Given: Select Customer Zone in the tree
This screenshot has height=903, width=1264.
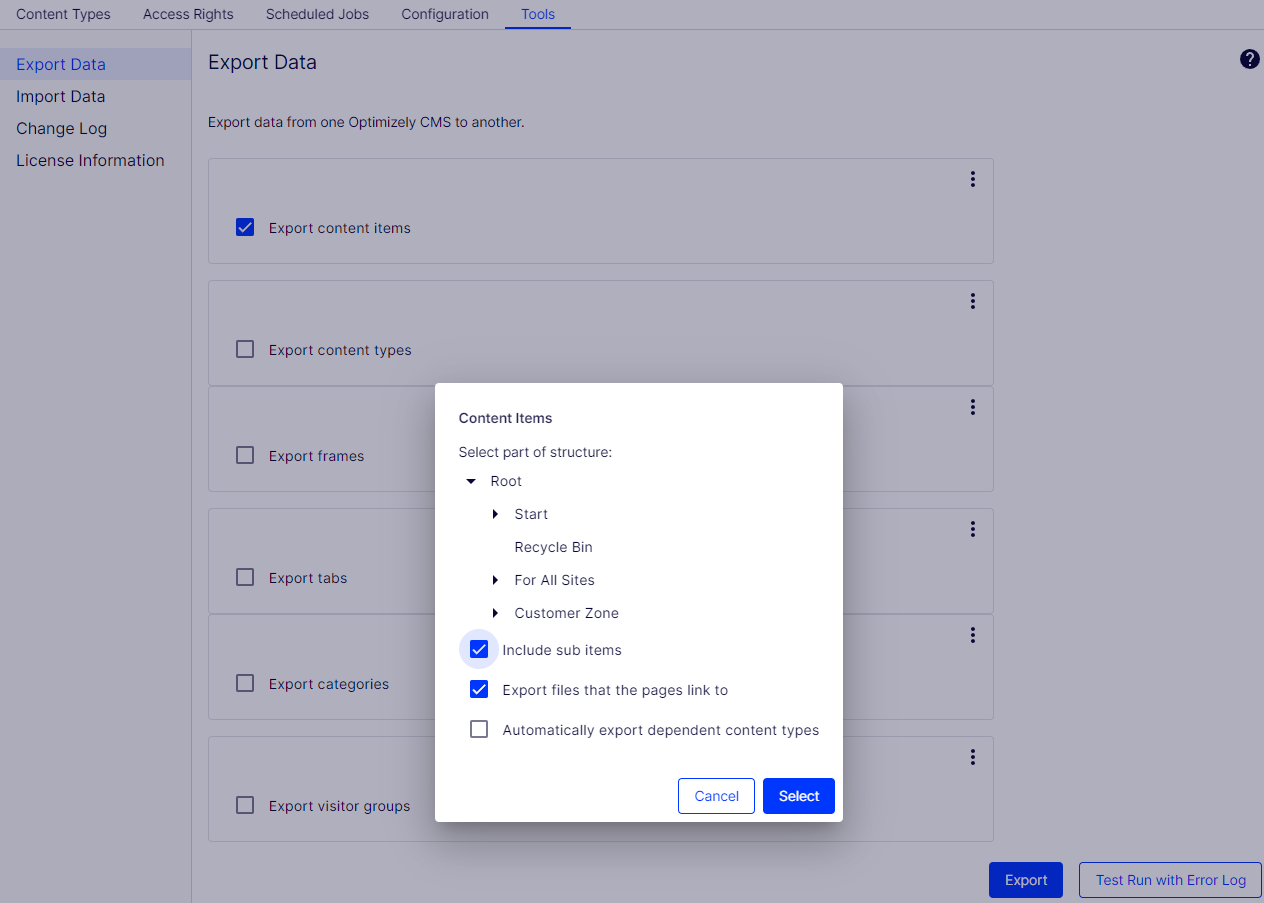Looking at the screenshot, I should [566, 613].
